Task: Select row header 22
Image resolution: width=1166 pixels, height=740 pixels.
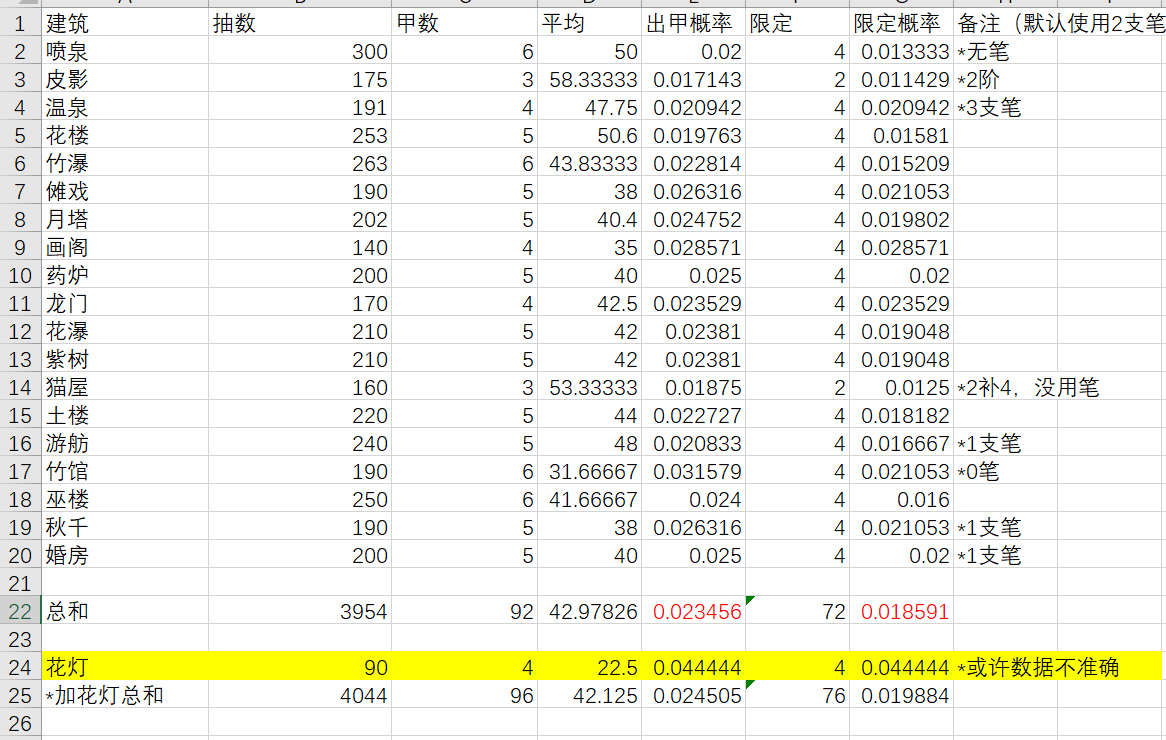Action: (20, 611)
